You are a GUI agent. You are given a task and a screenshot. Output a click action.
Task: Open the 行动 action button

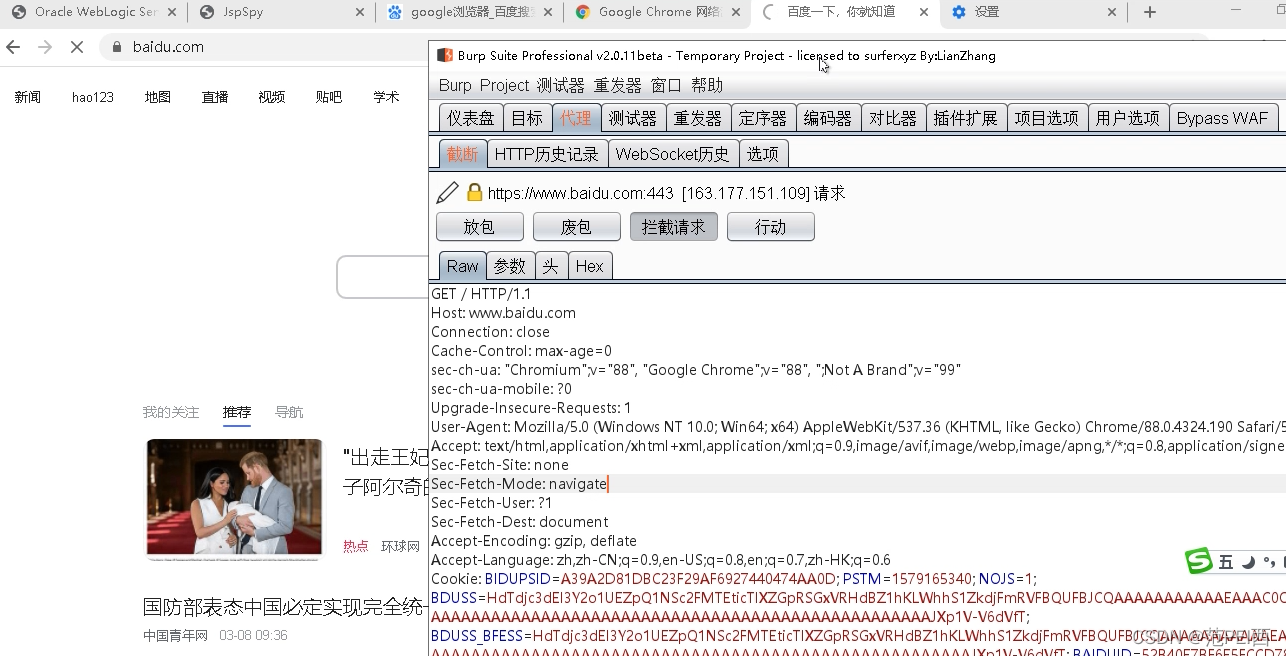coord(771,227)
